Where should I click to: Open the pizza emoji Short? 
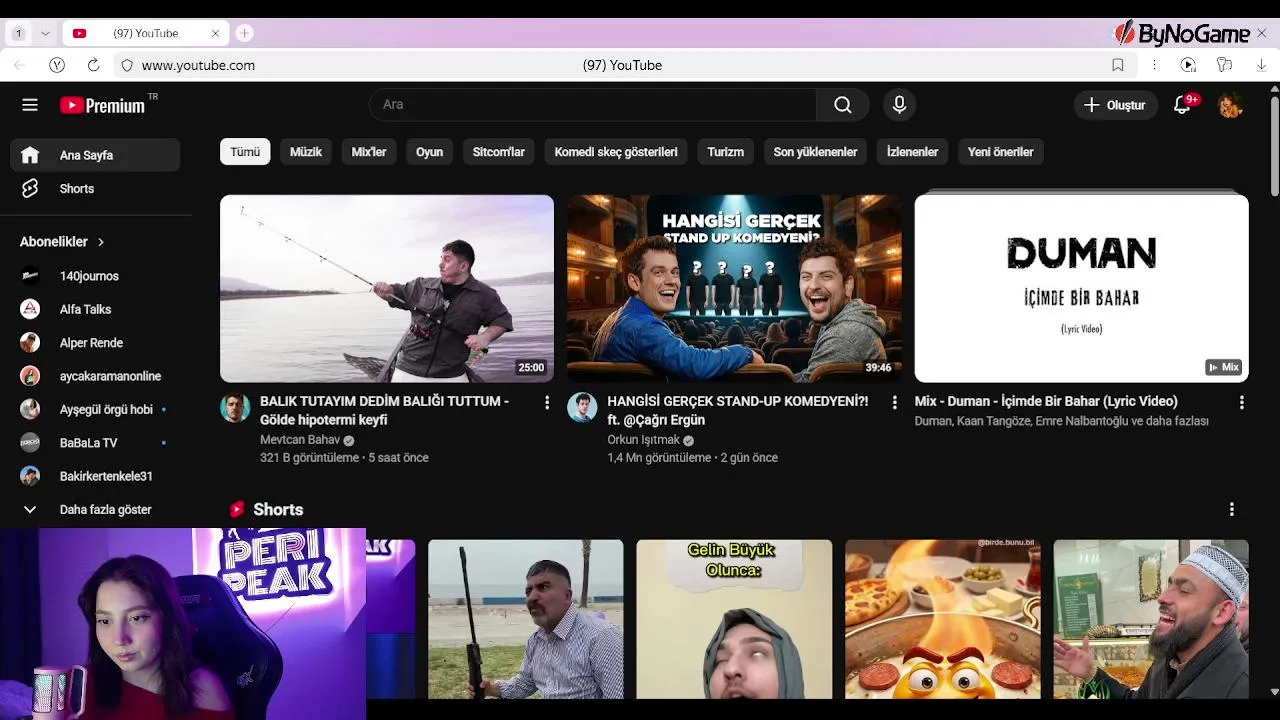[943, 619]
